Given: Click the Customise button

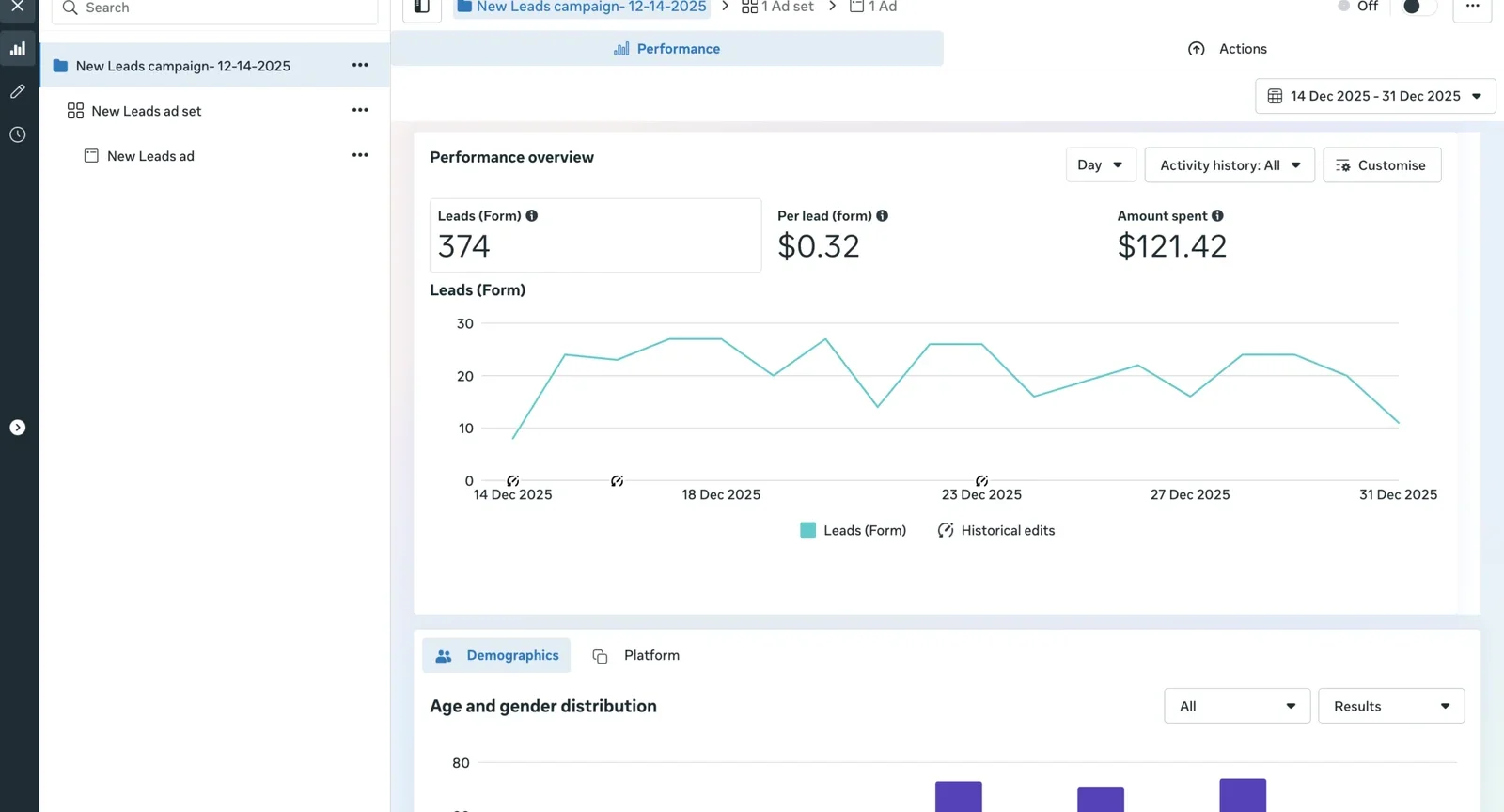Looking at the screenshot, I should (1381, 165).
